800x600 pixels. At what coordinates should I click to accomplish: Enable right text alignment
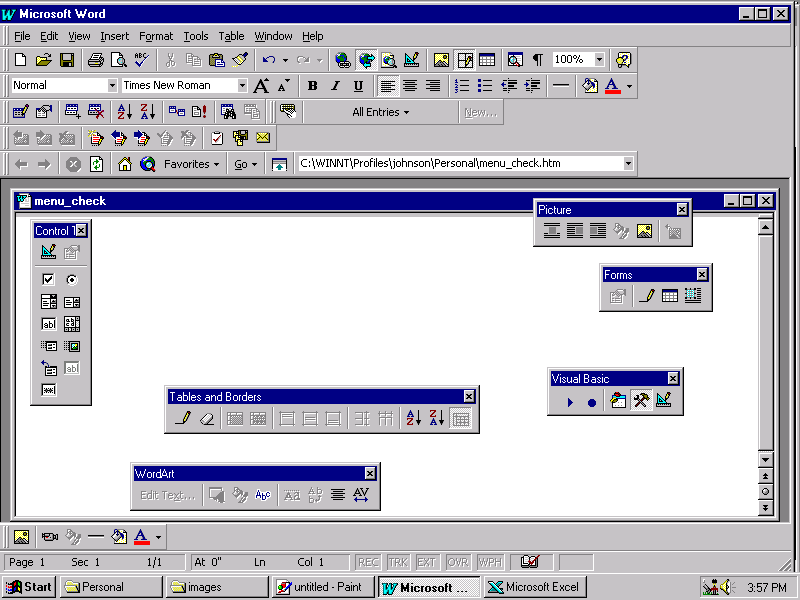[433, 86]
